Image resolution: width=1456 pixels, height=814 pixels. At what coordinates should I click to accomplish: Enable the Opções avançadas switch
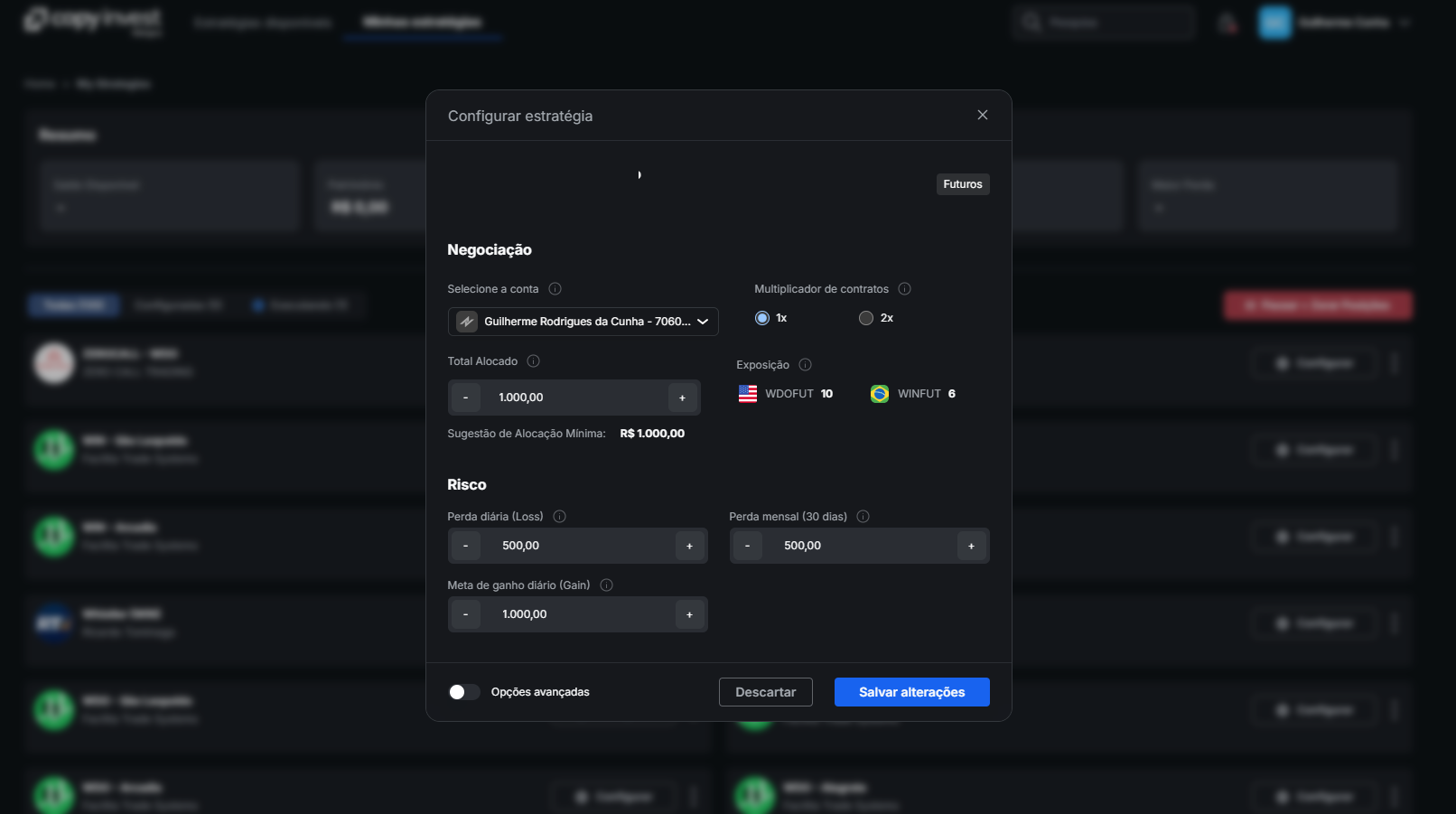(x=464, y=692)
